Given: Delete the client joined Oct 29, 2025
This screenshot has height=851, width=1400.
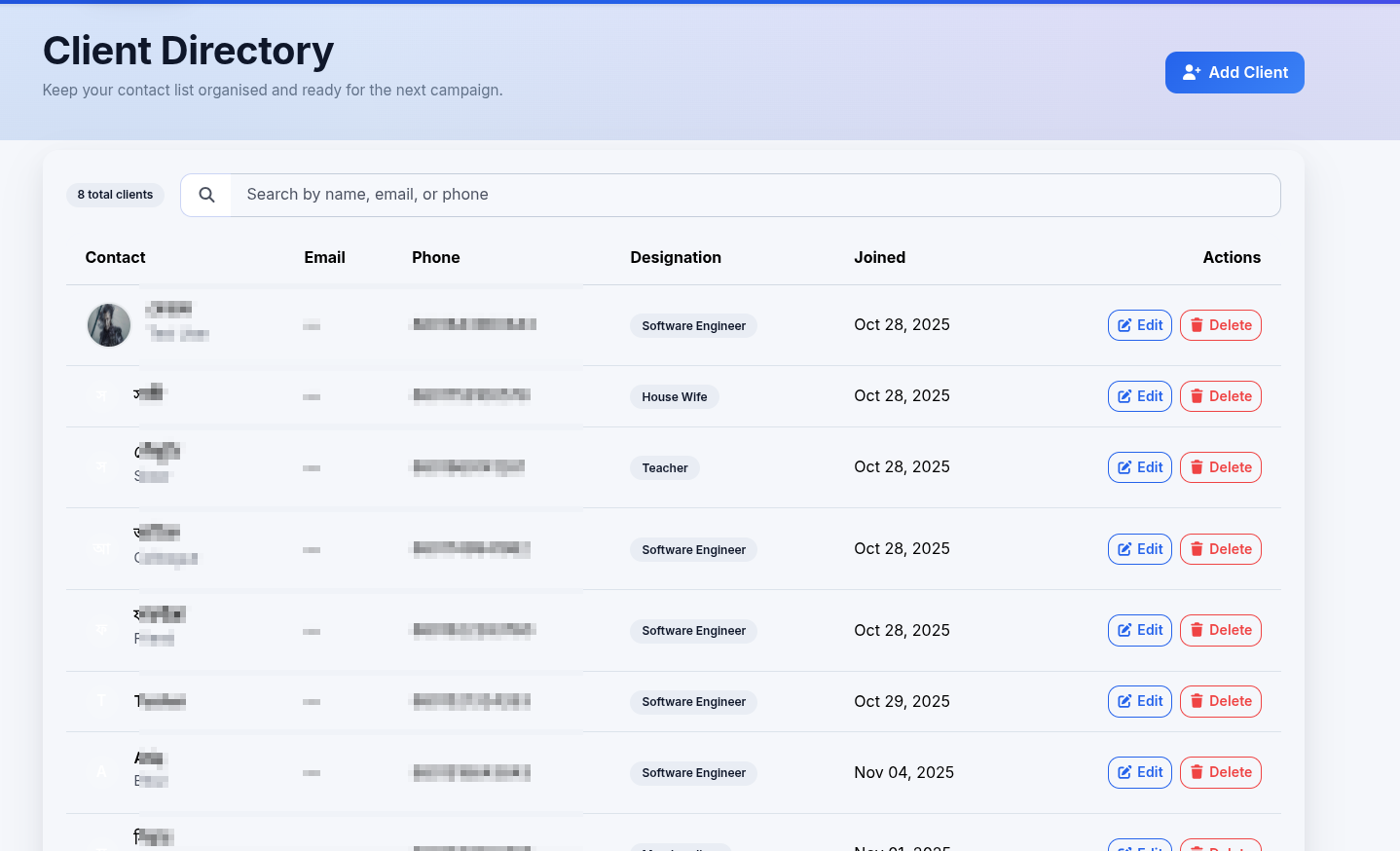Looking at the screenshot, I should pos(1220,701).
